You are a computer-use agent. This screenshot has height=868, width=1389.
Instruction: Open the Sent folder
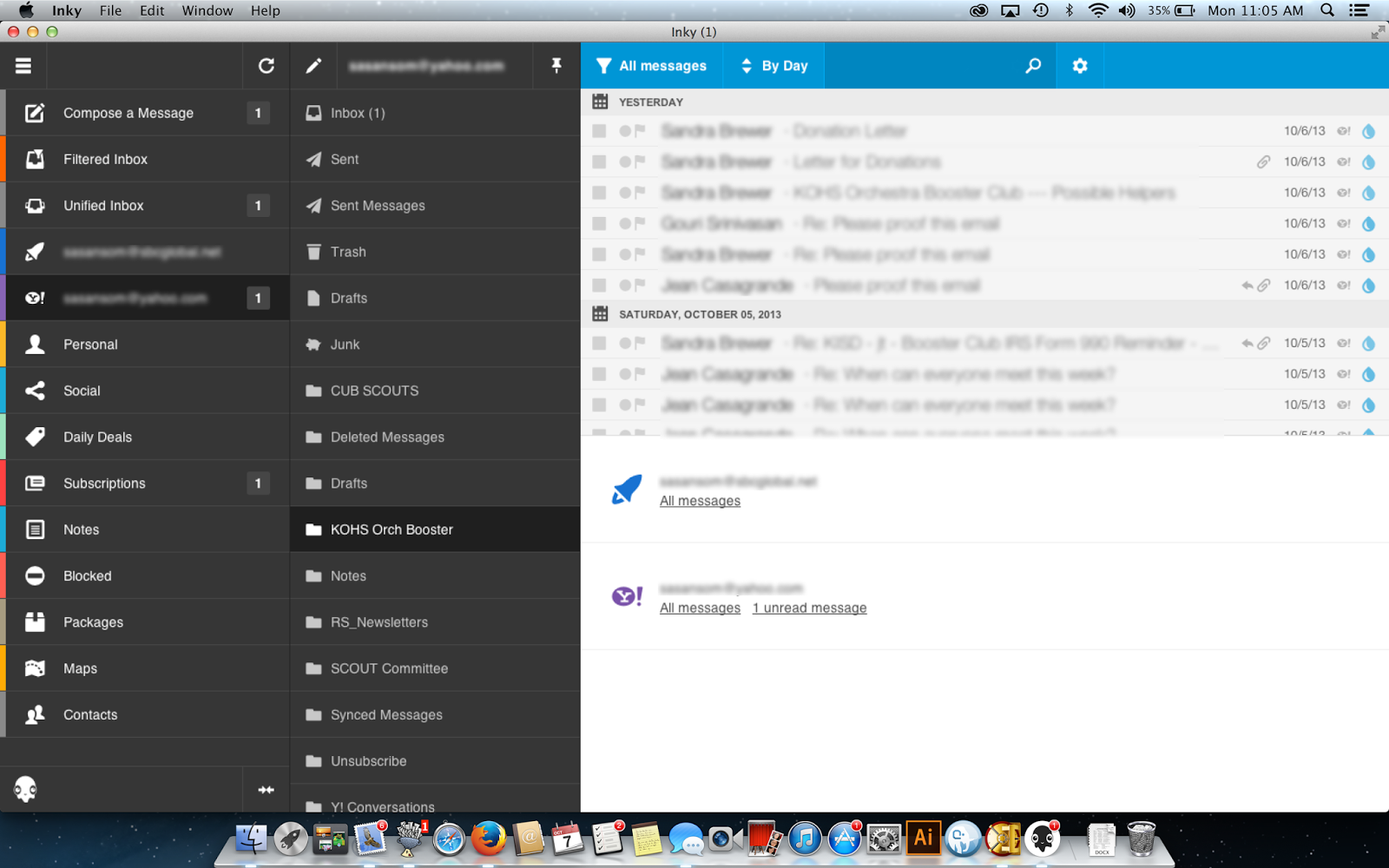tap(435, 159)
